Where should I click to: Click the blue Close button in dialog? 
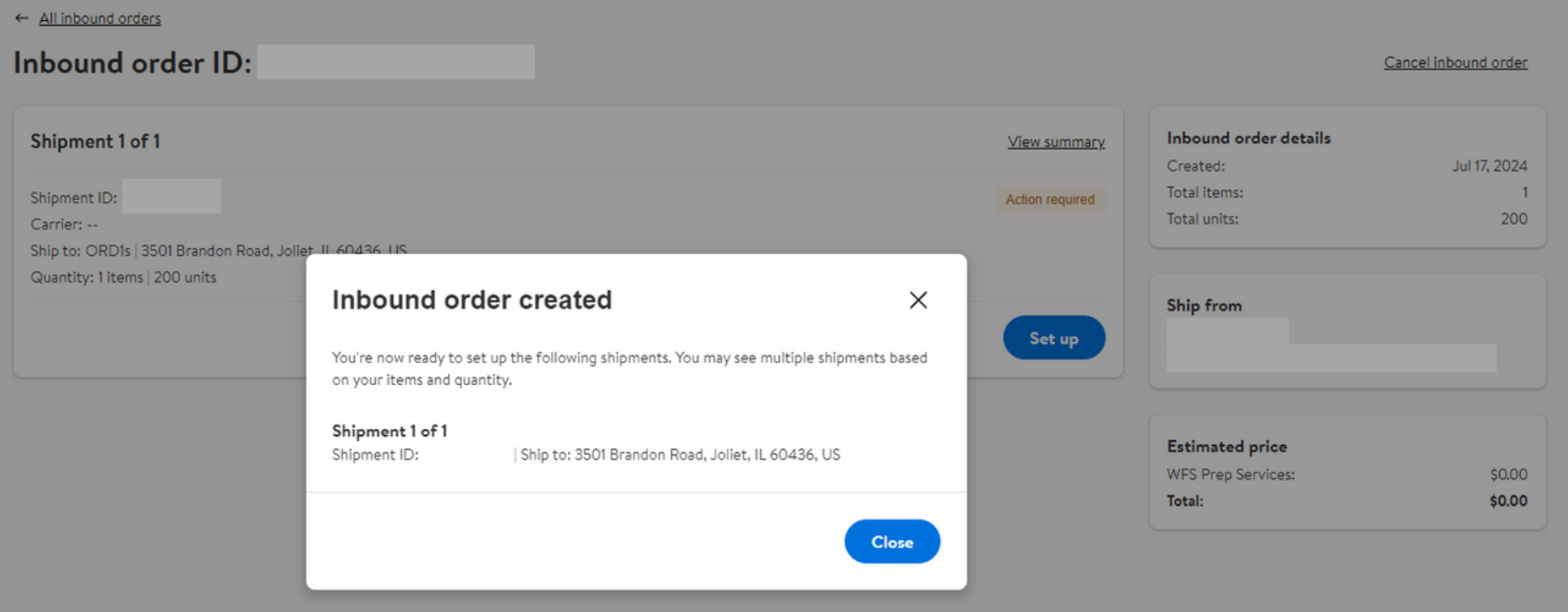click(x=892, y=541)
